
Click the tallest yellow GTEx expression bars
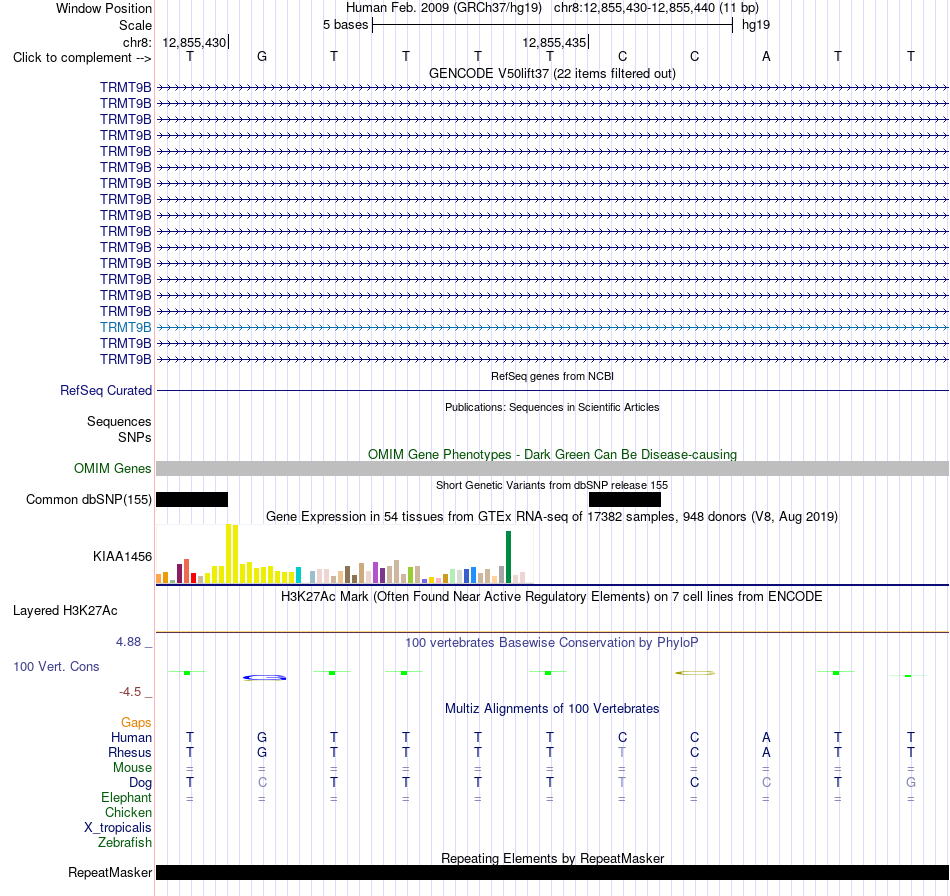tap(232, 554)
